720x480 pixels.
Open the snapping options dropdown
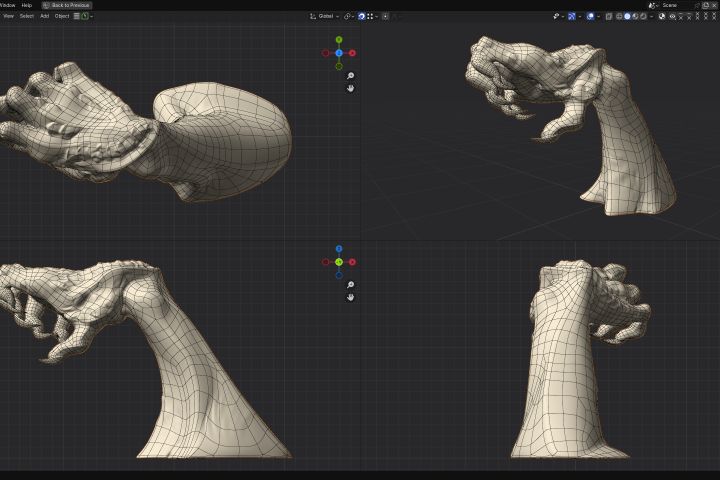[x=372, y=16]
